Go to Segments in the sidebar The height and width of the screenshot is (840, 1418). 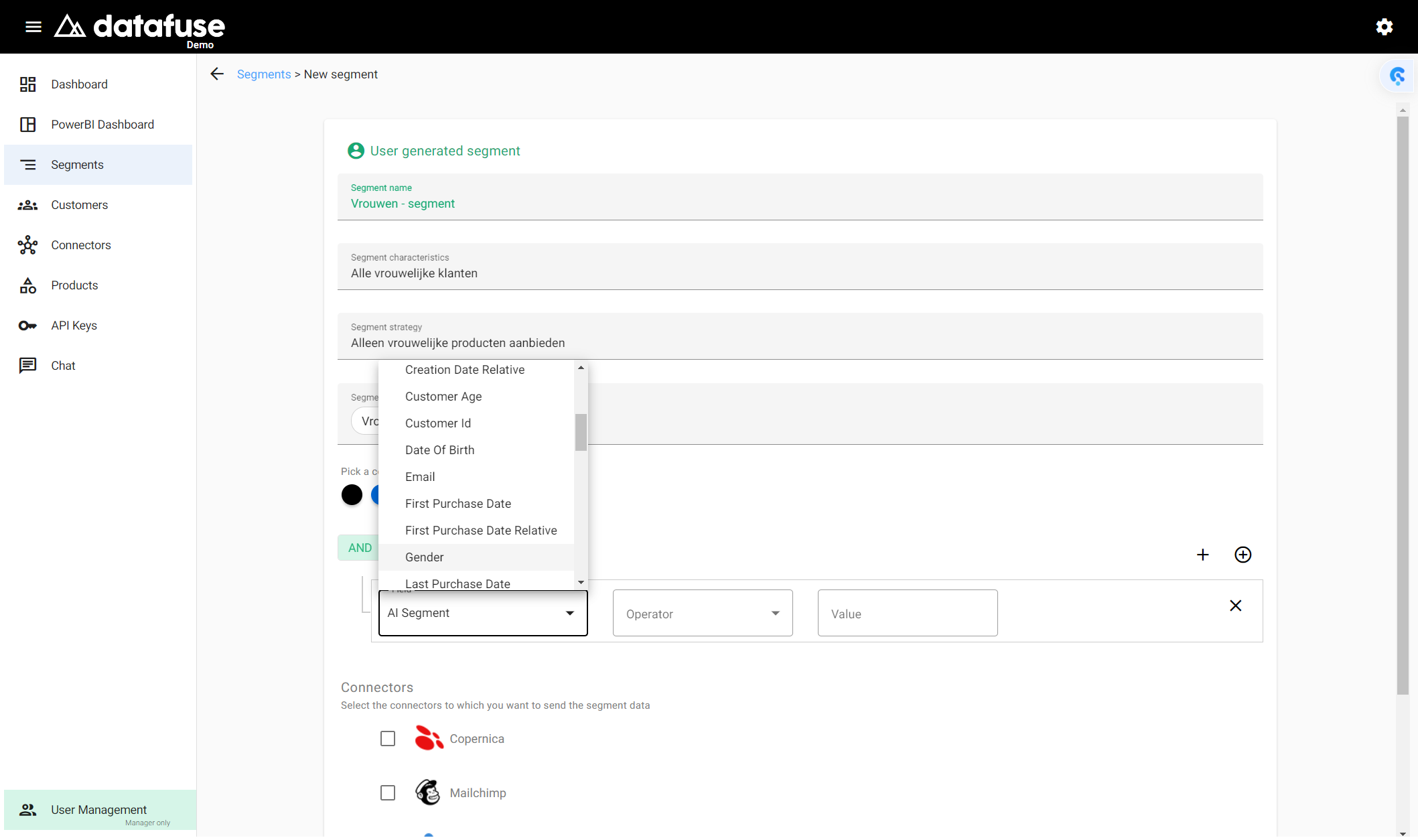click(98, 165)
